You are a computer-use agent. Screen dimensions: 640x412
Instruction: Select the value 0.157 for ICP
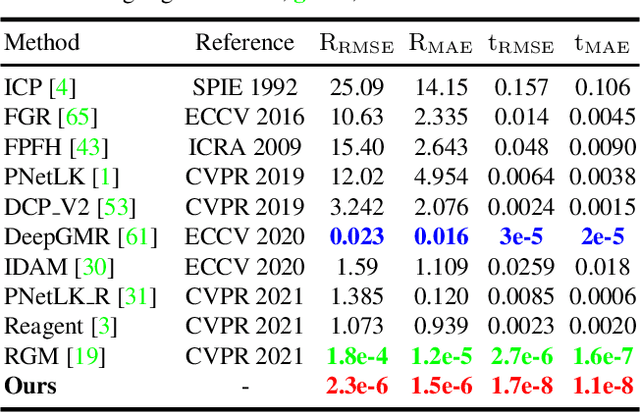[x=521, y=87]
